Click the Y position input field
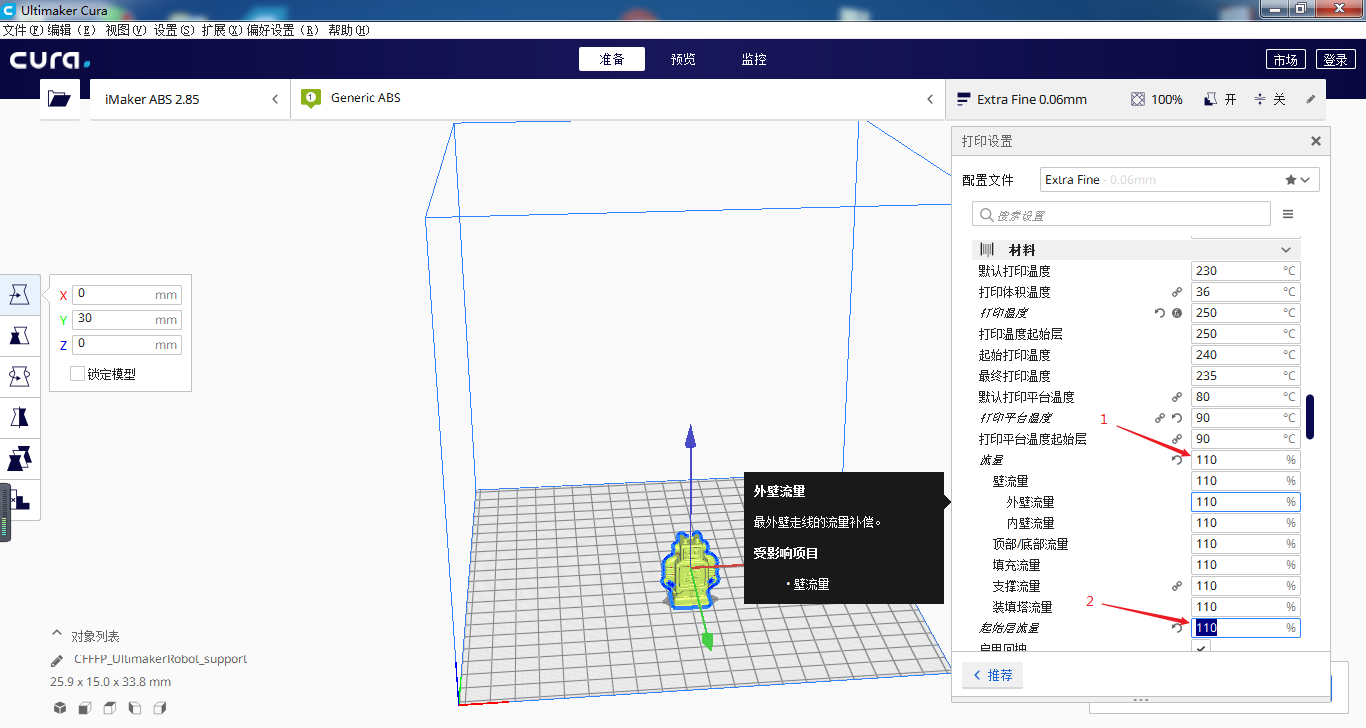The height and width of the screenshot is (728, 1366). (126, 319)
